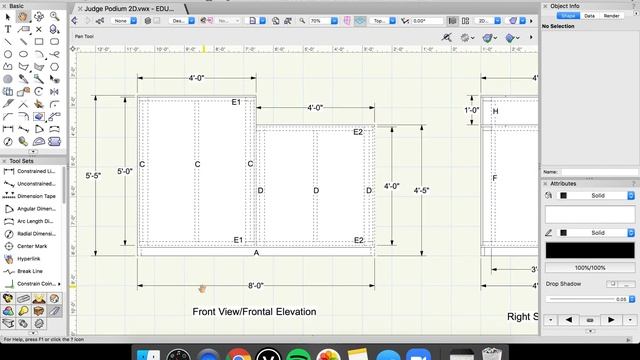Switch to the Data tab
The width and height of the screenshot is (640, 360).
[589, 16]
